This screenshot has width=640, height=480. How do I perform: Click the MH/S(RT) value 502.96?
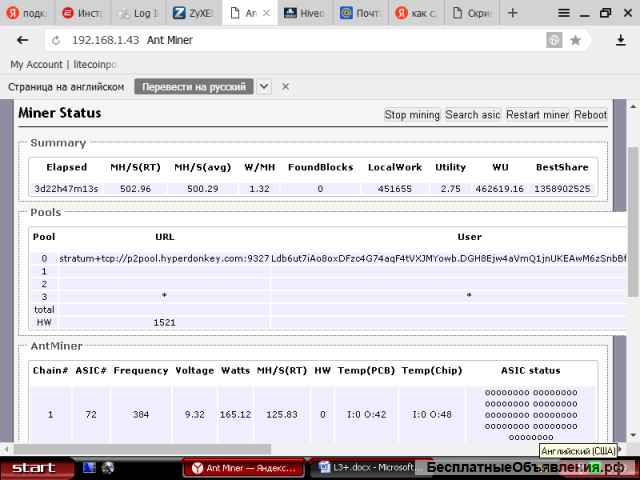136,189
